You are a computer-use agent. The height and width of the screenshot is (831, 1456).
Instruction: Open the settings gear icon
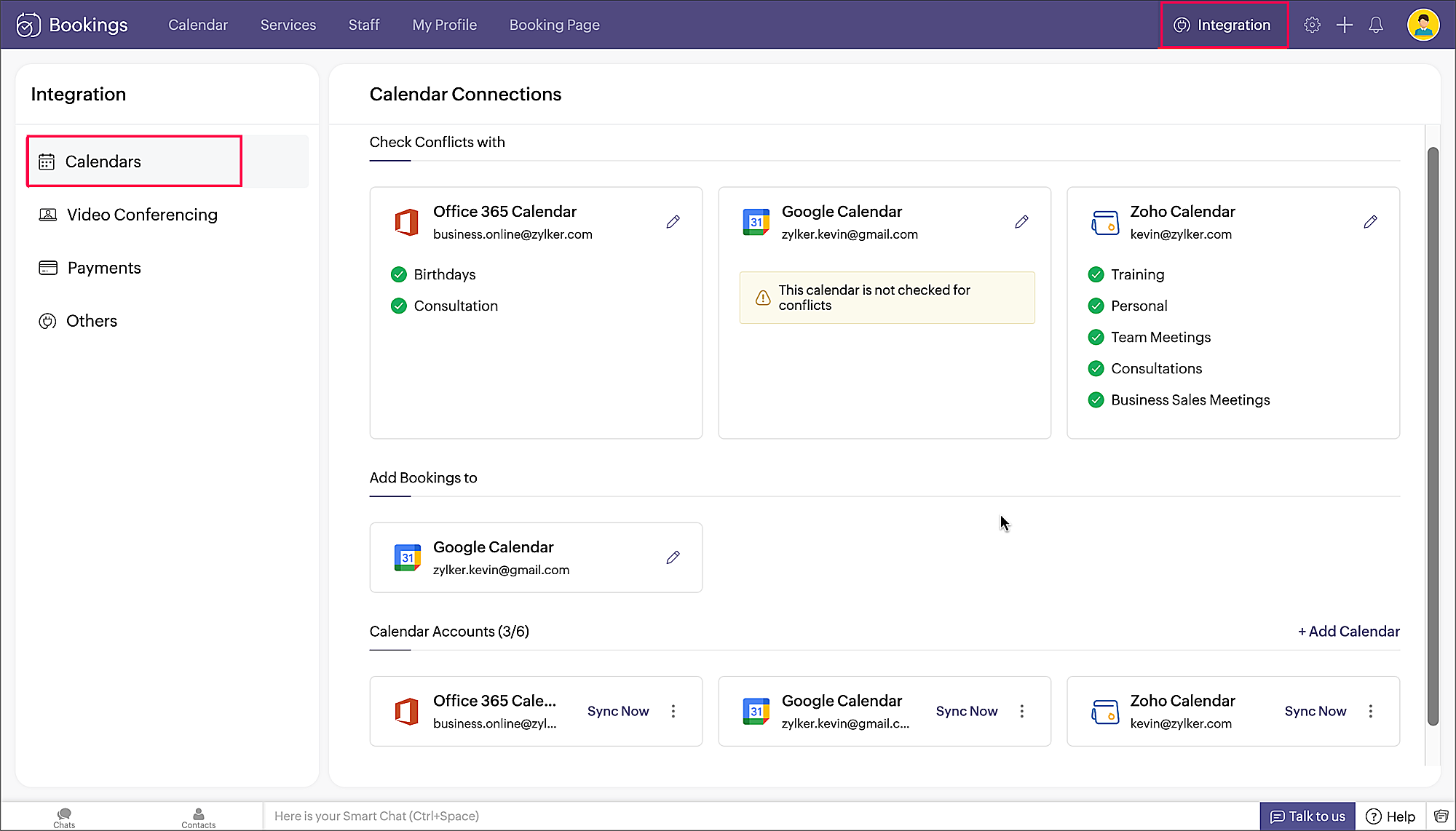point(1312,25)
